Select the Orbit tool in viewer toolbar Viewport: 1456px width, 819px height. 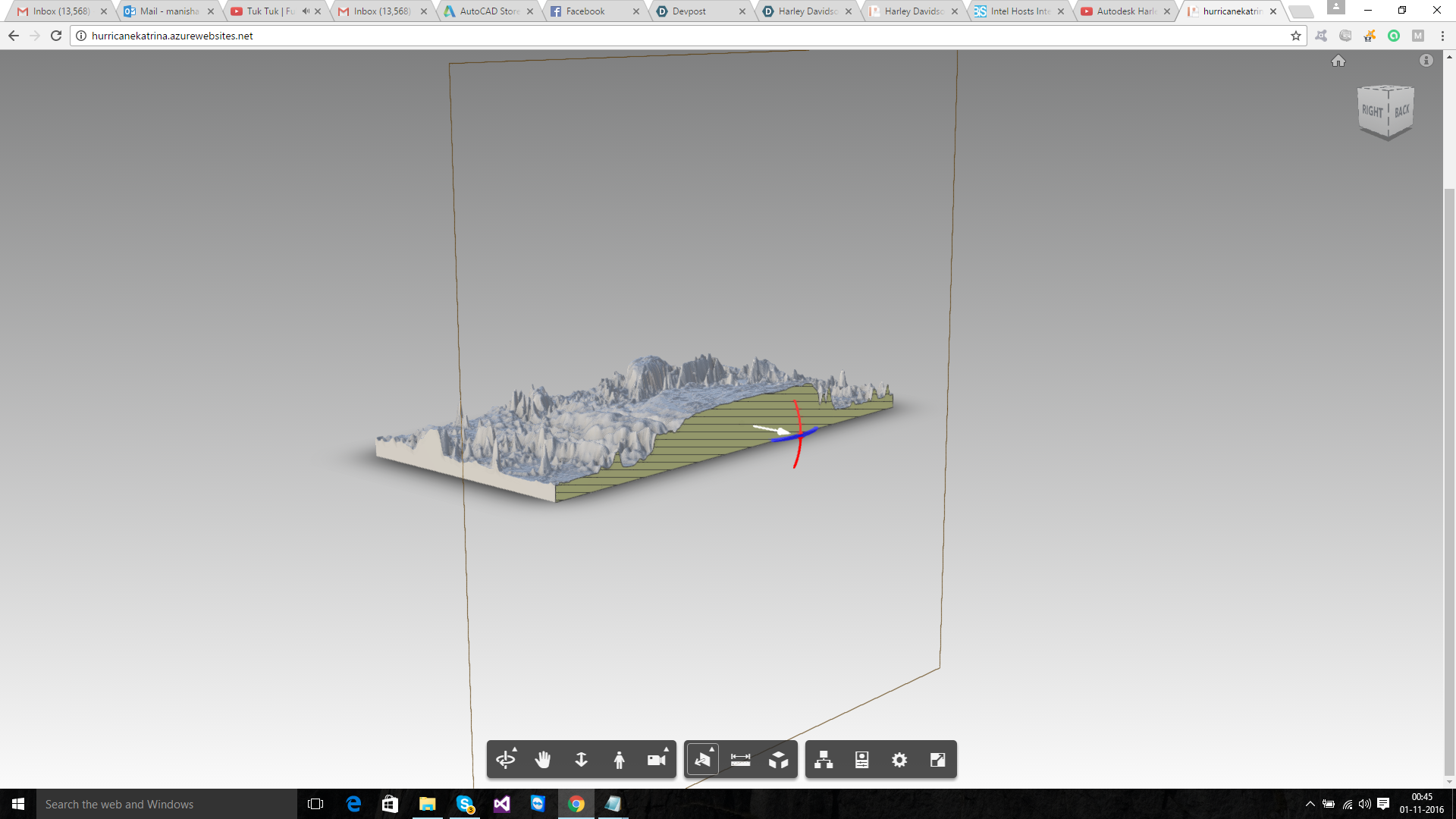[505, 760]
